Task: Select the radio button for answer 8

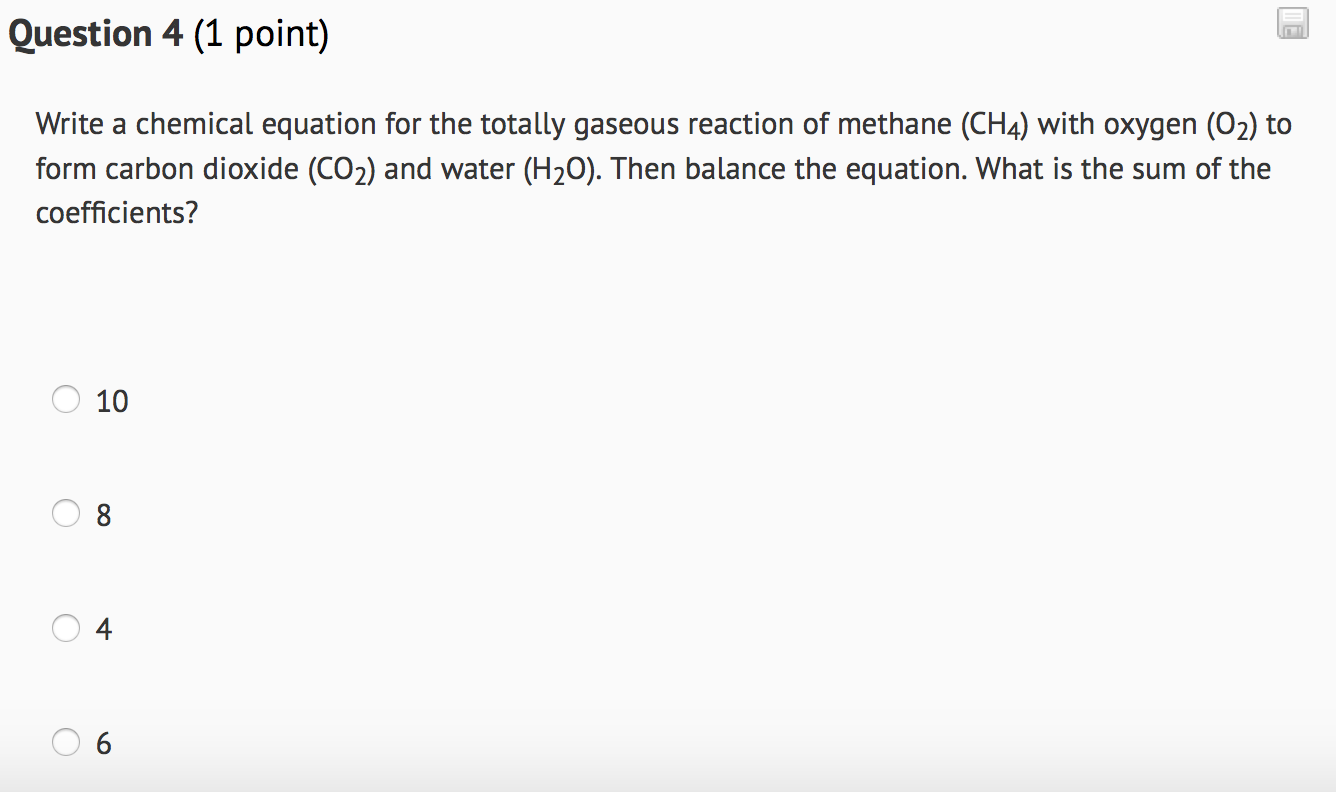Action: tap(65, 513)
